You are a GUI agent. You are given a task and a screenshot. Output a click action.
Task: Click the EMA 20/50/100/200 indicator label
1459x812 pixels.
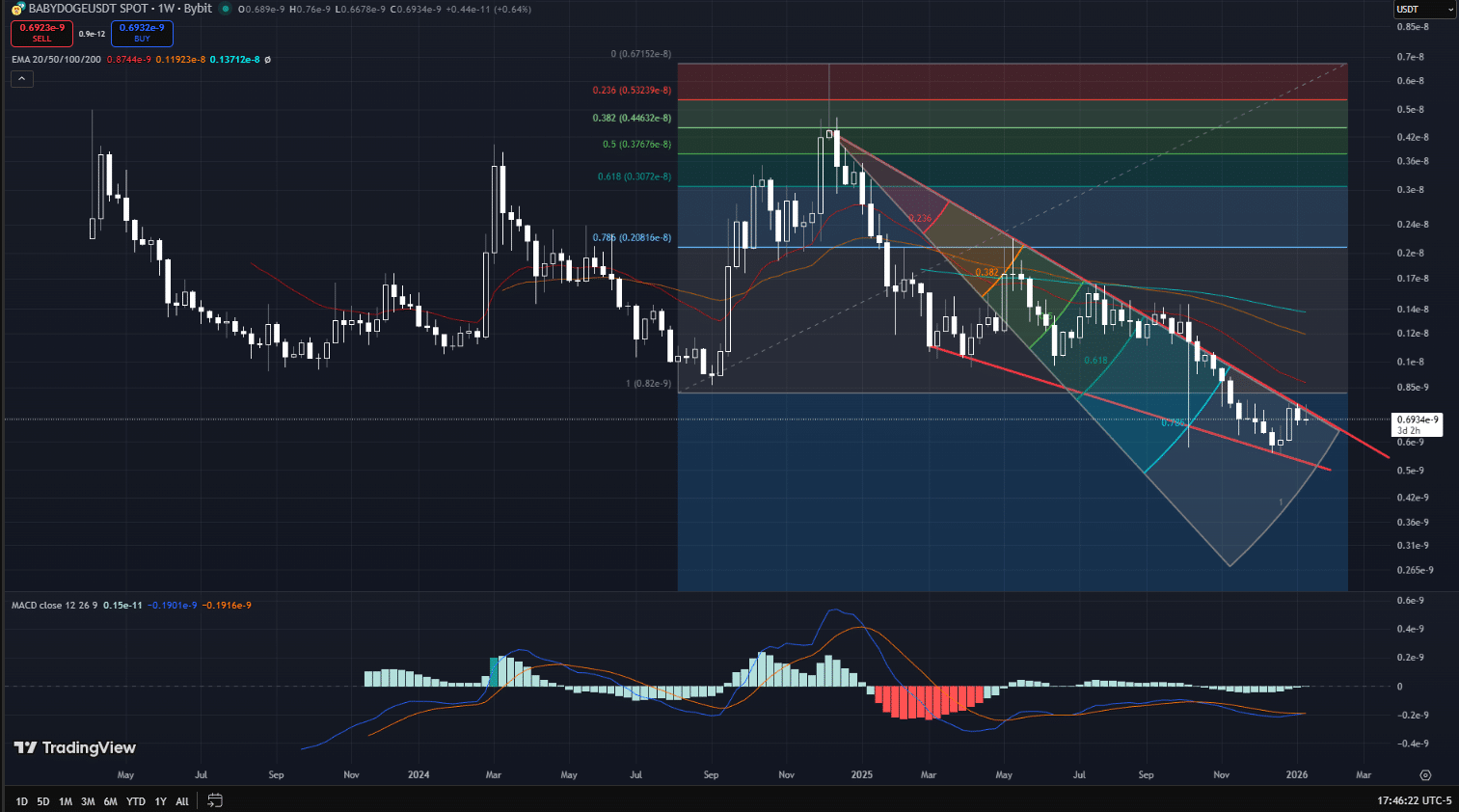[x=53, y=59]
